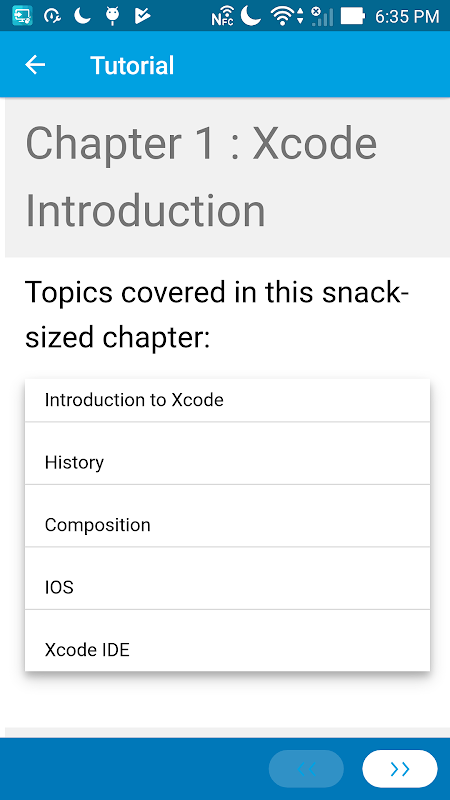Tap the checkmark task notification icon
This screenshot has width=450, height=800.
143,16
